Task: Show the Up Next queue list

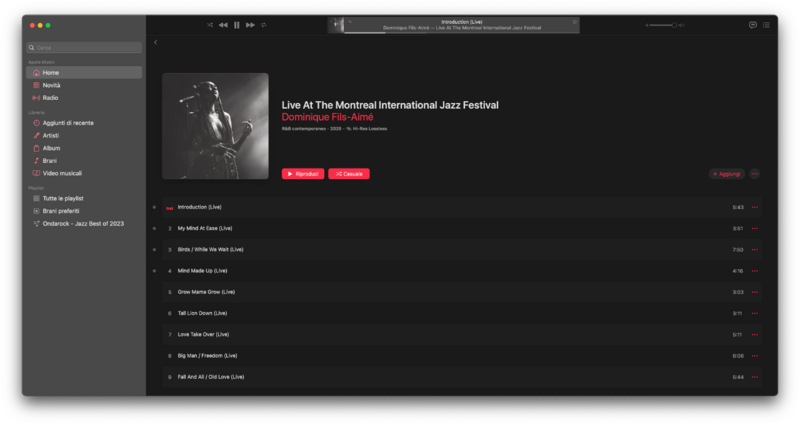Action: pos(766,24)
